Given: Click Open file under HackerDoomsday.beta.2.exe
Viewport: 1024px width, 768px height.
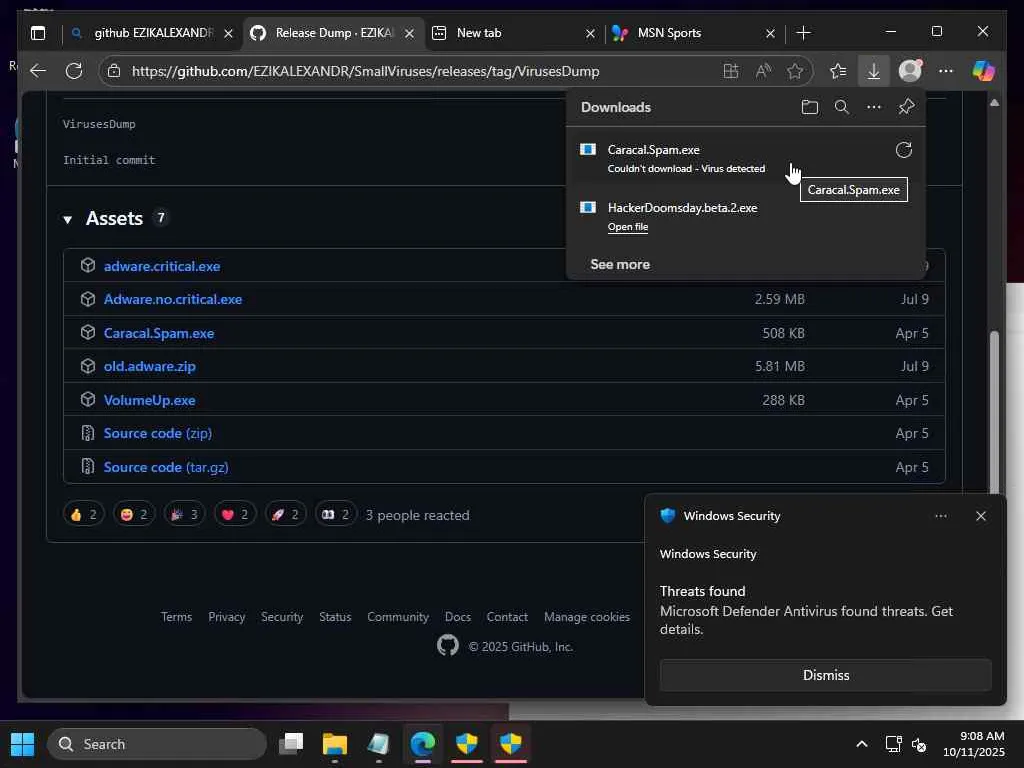Looking at the screenshot, I should coord(628,227).
